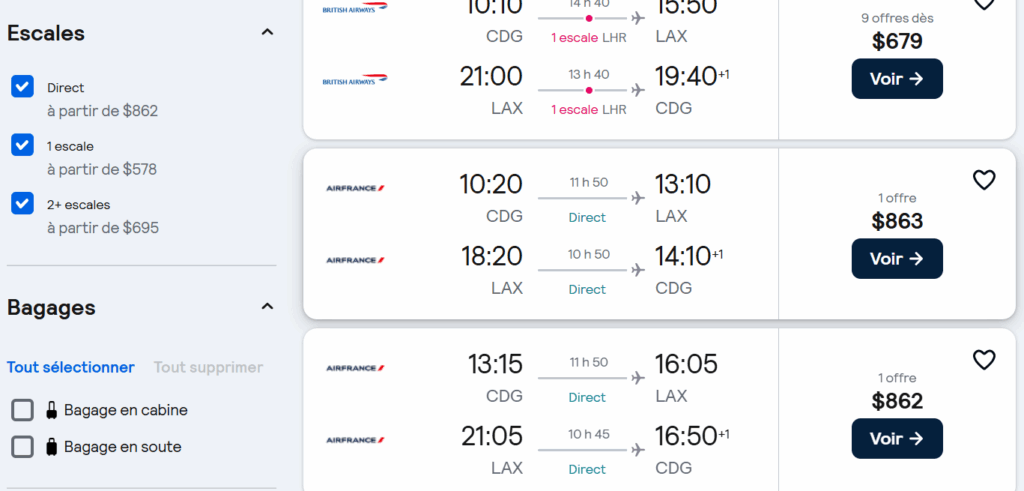This screenshot has width=1024, height=491.
Task: Click heart icon on British Airways $679 offer
Action: [984, 3]
